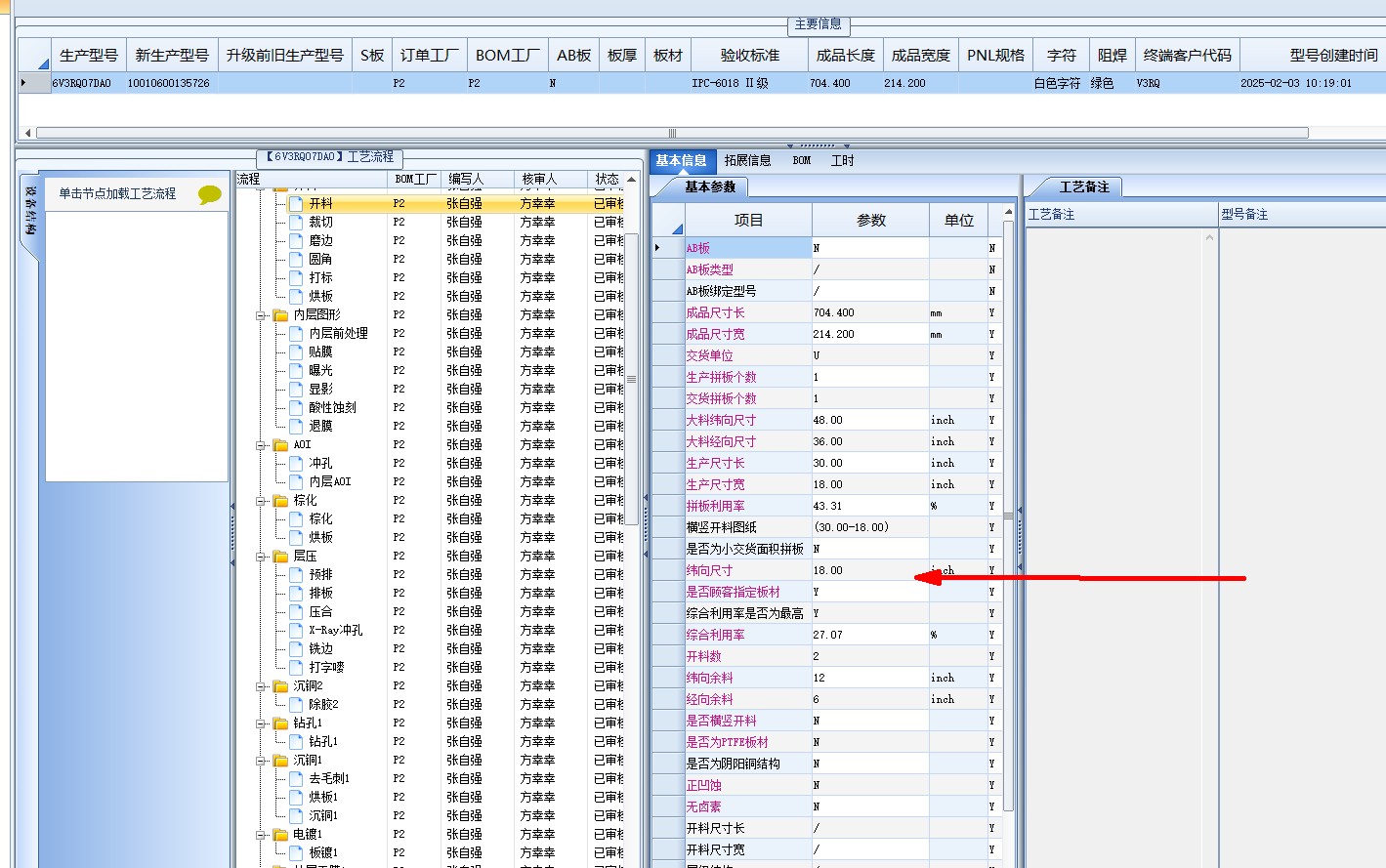Click the 冲孔 step document icon

pos(297,463)
